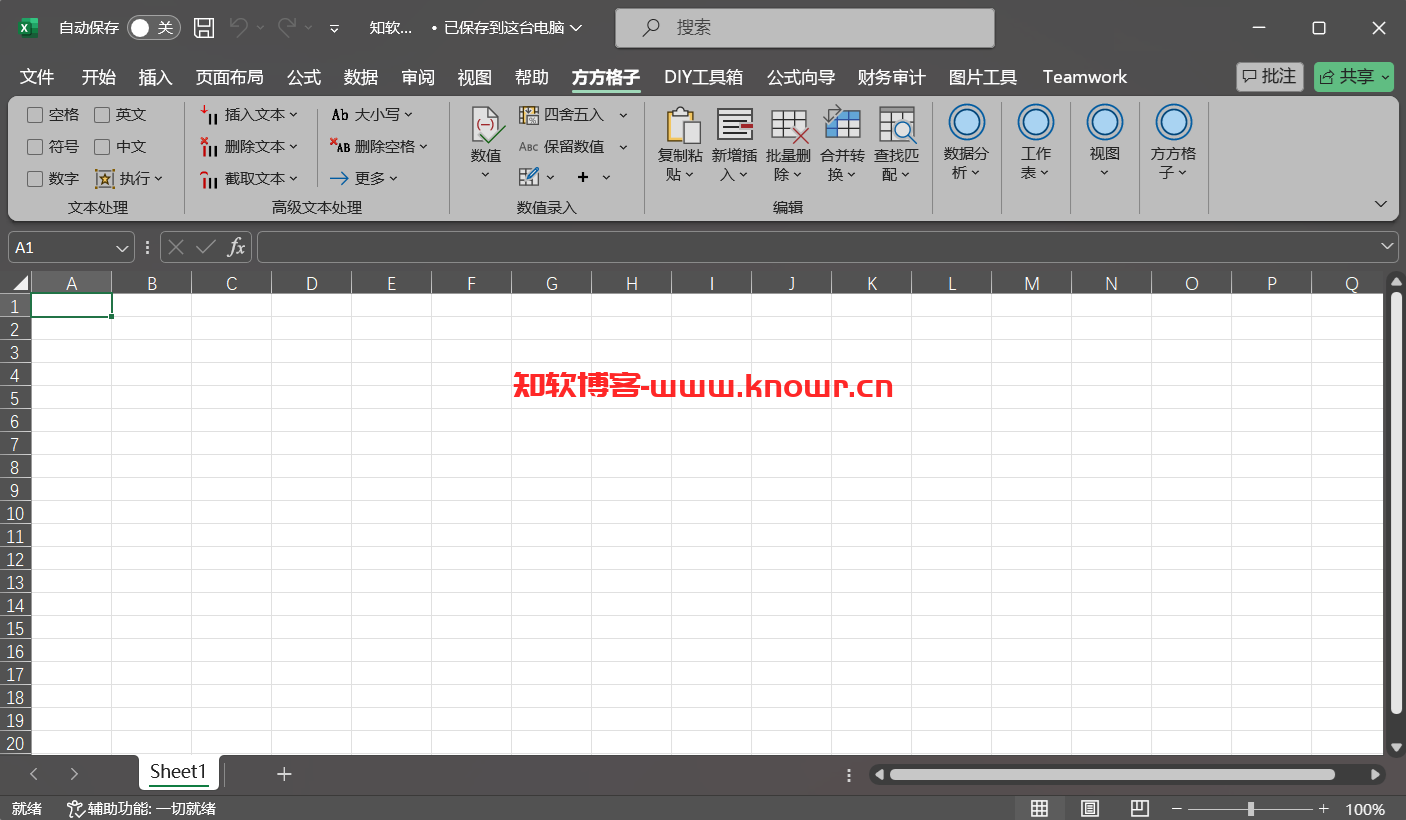Open the 视图 circle button in ribbon
The height and width of the screenshot is (820, 1406).
(x=1104, y=143)
